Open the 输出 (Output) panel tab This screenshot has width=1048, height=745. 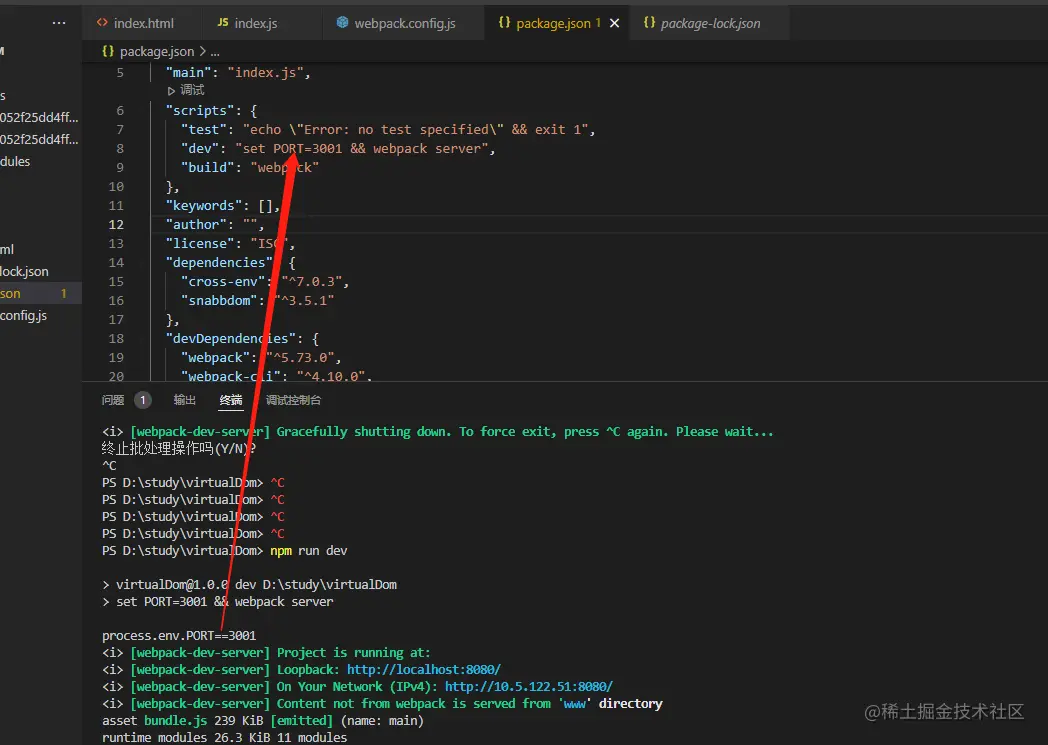(x=185, y=400)
